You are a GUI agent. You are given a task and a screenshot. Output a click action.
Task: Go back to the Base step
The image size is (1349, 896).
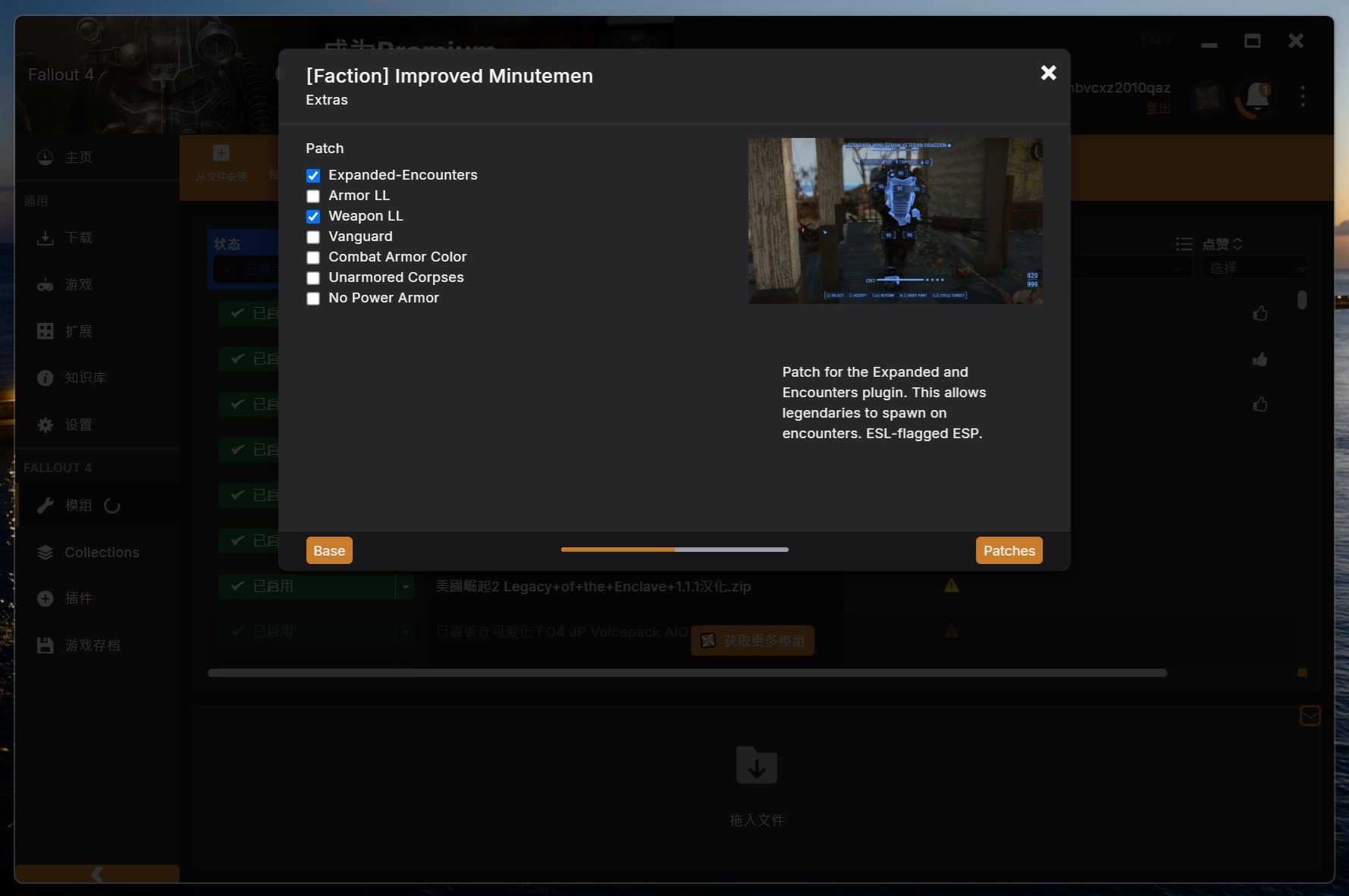pos(329,550)
